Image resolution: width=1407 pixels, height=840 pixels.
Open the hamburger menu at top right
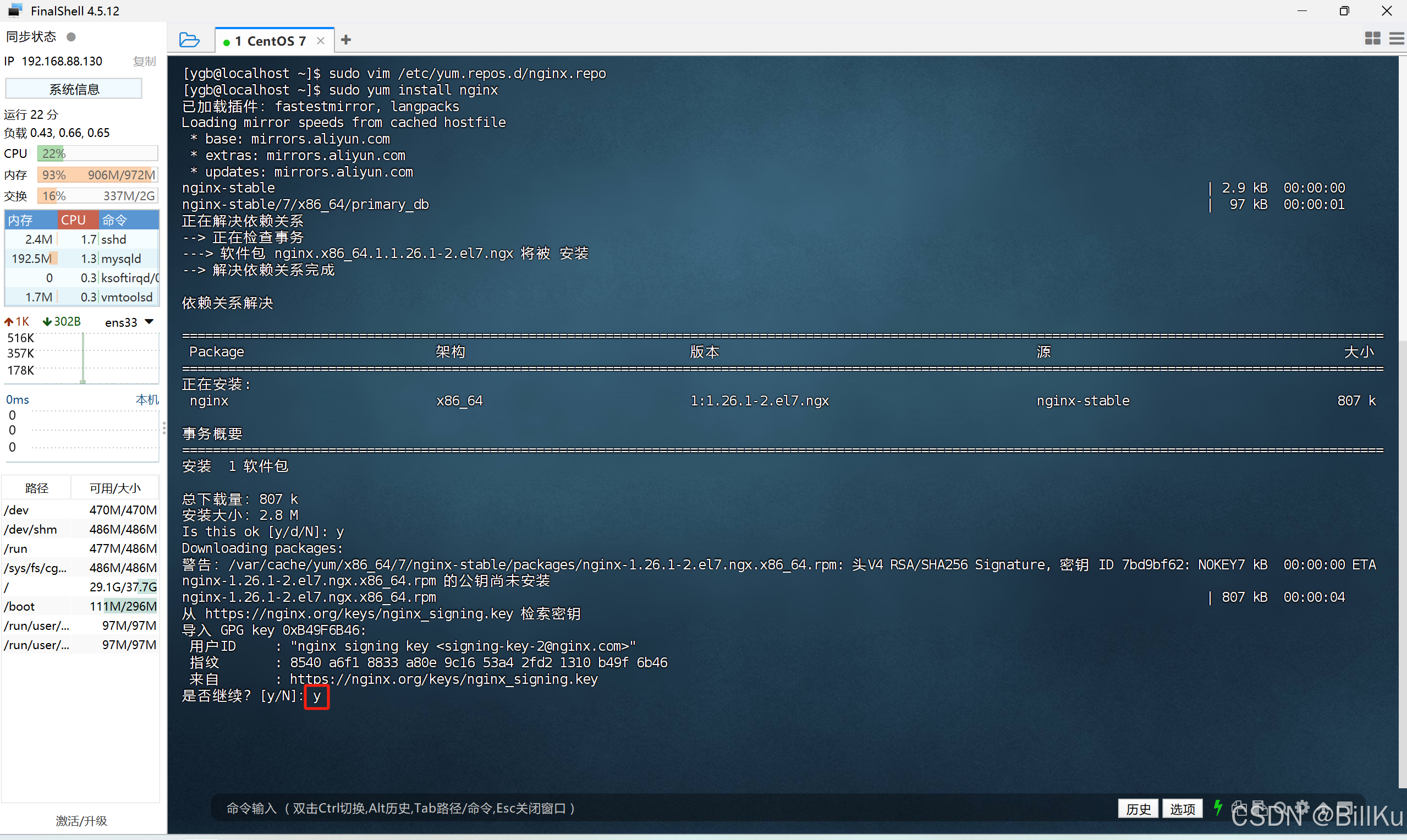pos(1396,39)
